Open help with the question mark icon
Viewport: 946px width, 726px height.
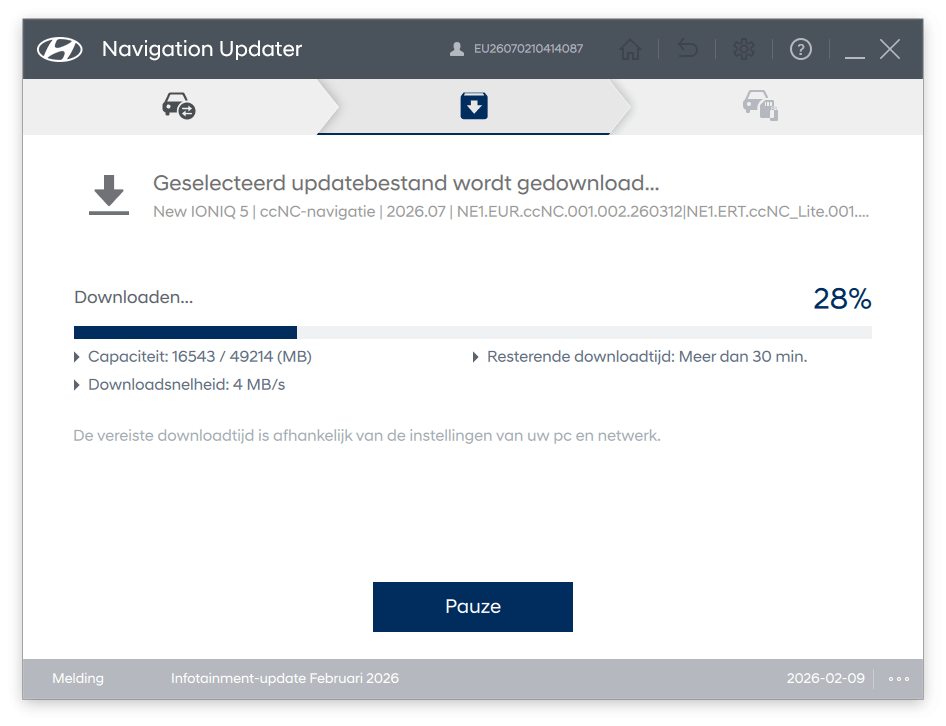(x=801, y=49)
